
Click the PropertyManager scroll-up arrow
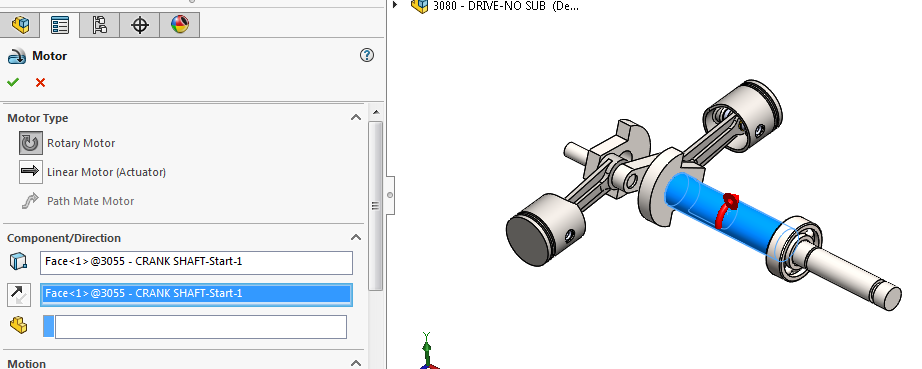(376, 112)
